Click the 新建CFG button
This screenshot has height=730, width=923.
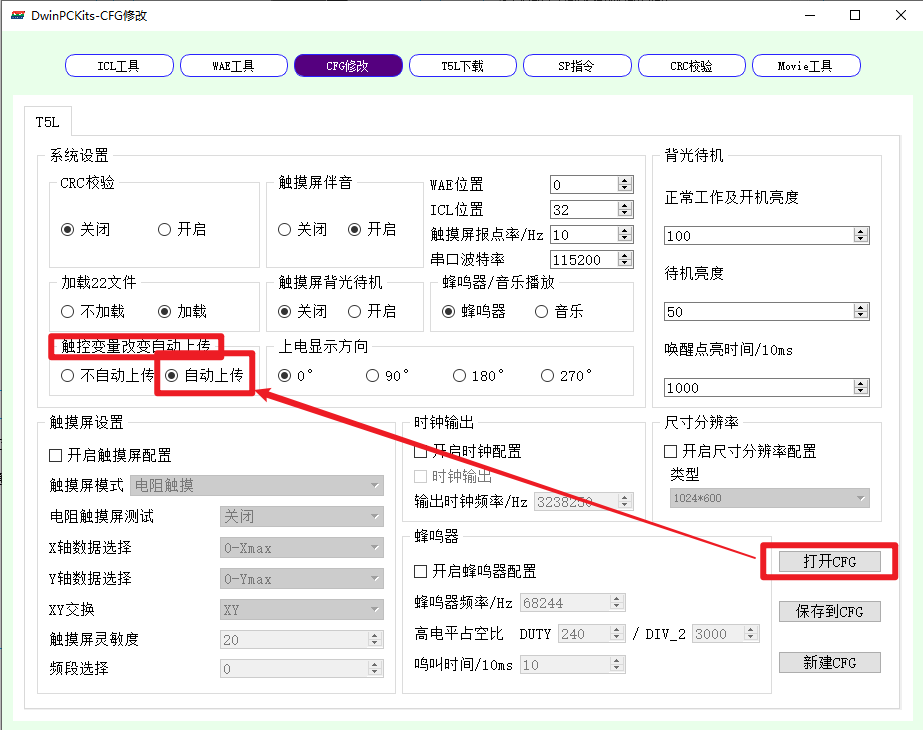(x=829, y=662)
